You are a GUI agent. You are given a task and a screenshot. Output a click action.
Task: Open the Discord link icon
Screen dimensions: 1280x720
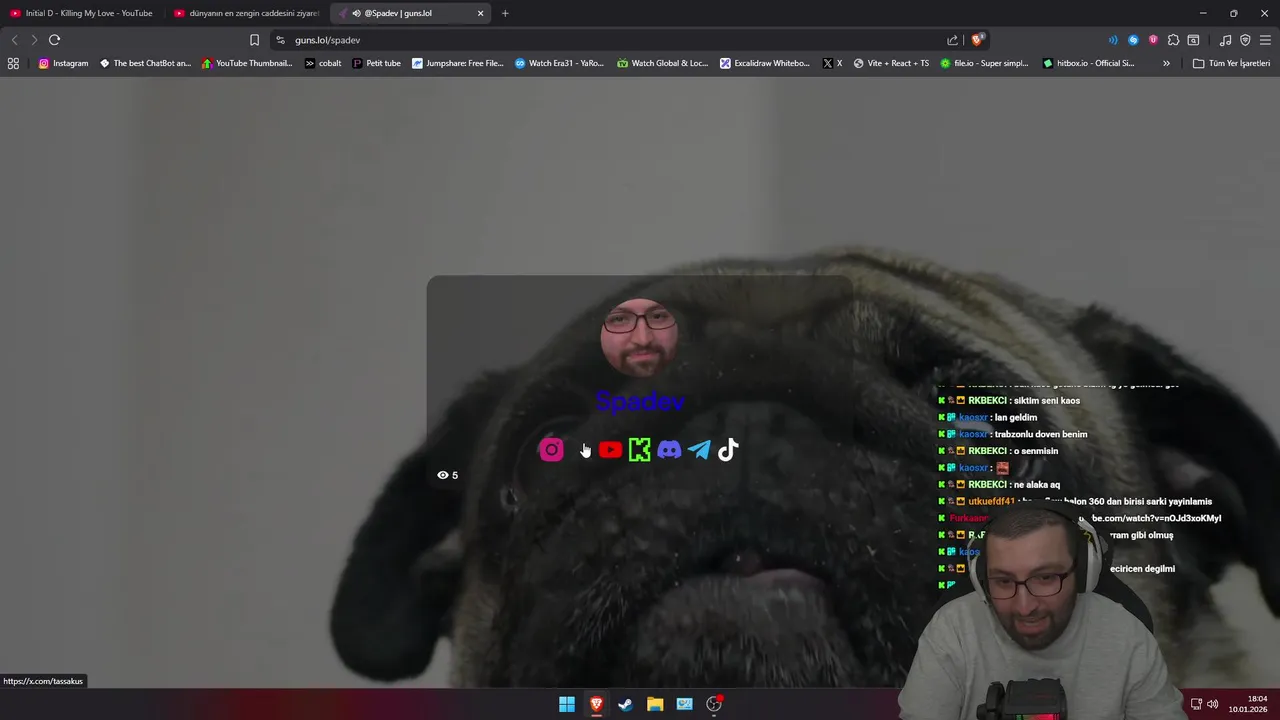point(669,450)
